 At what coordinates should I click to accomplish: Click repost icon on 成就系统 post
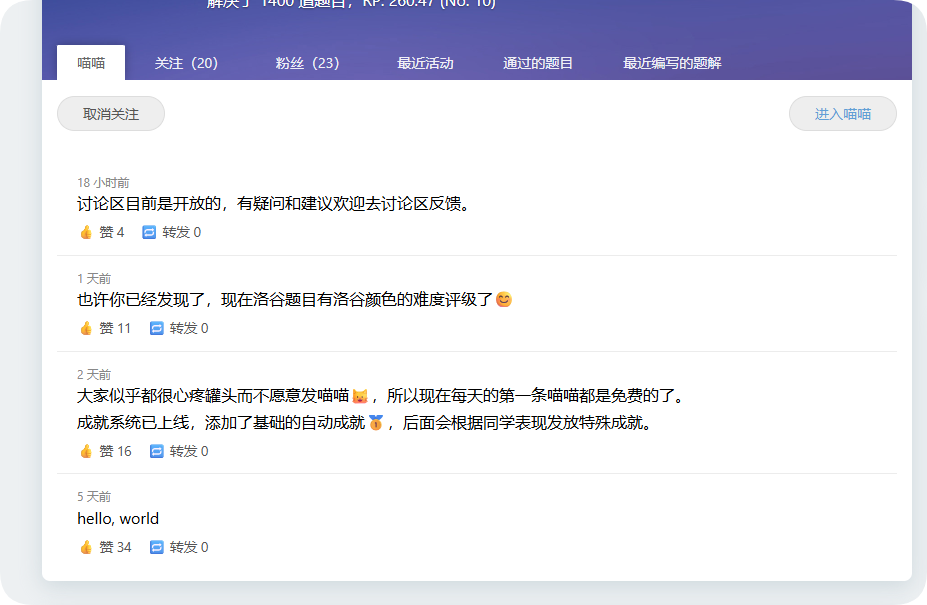pyautogui.click(x=156, y=451)
